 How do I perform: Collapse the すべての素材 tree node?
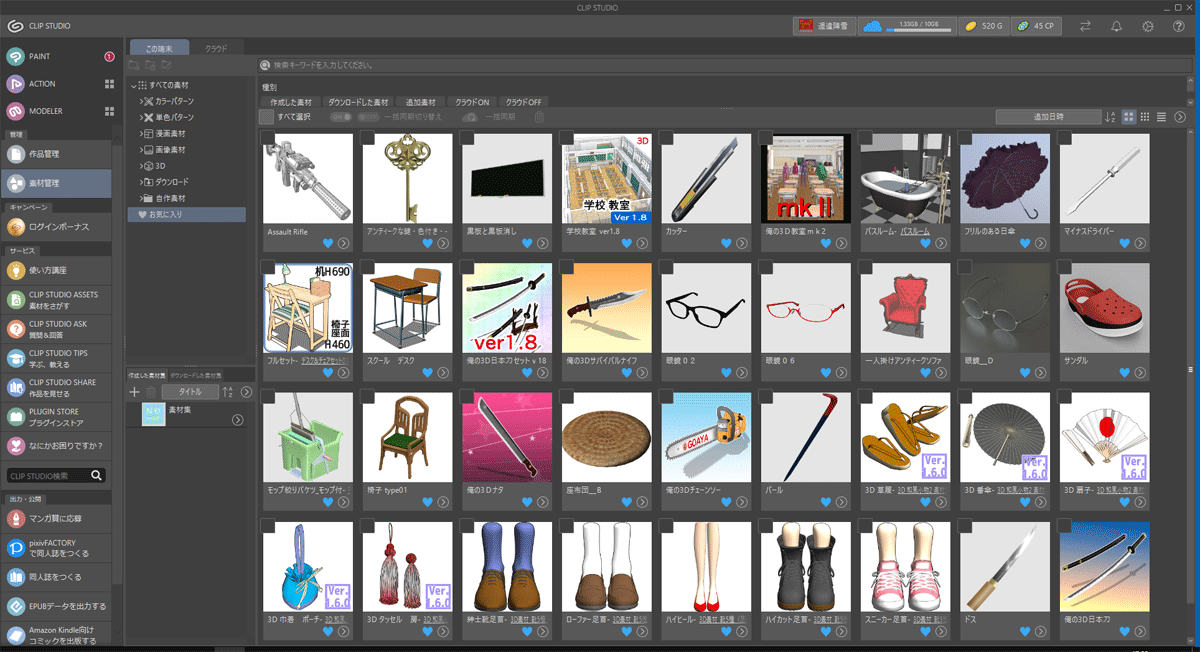coord(133,86)
